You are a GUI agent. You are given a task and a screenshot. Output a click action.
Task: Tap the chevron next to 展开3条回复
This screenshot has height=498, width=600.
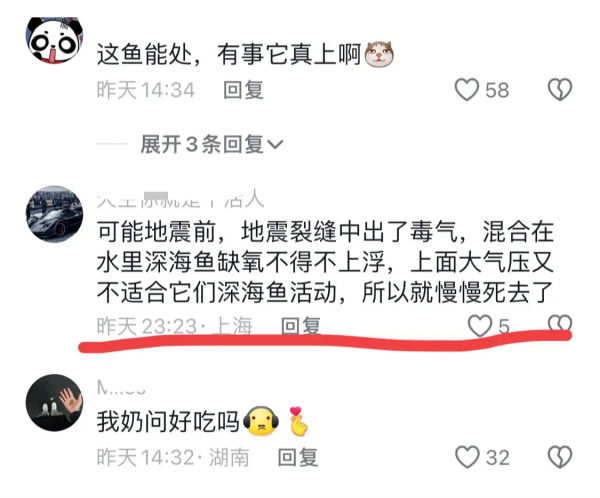(x=275, y=145)
